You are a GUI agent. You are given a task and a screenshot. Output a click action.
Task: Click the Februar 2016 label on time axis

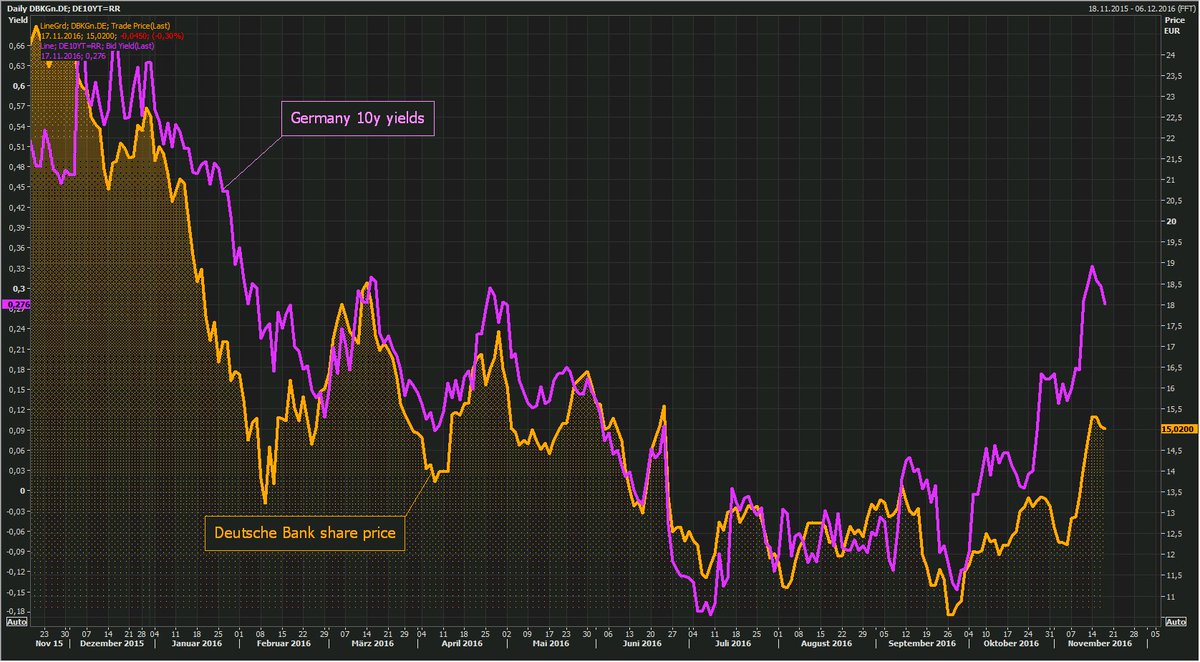(x=284, y=644)
